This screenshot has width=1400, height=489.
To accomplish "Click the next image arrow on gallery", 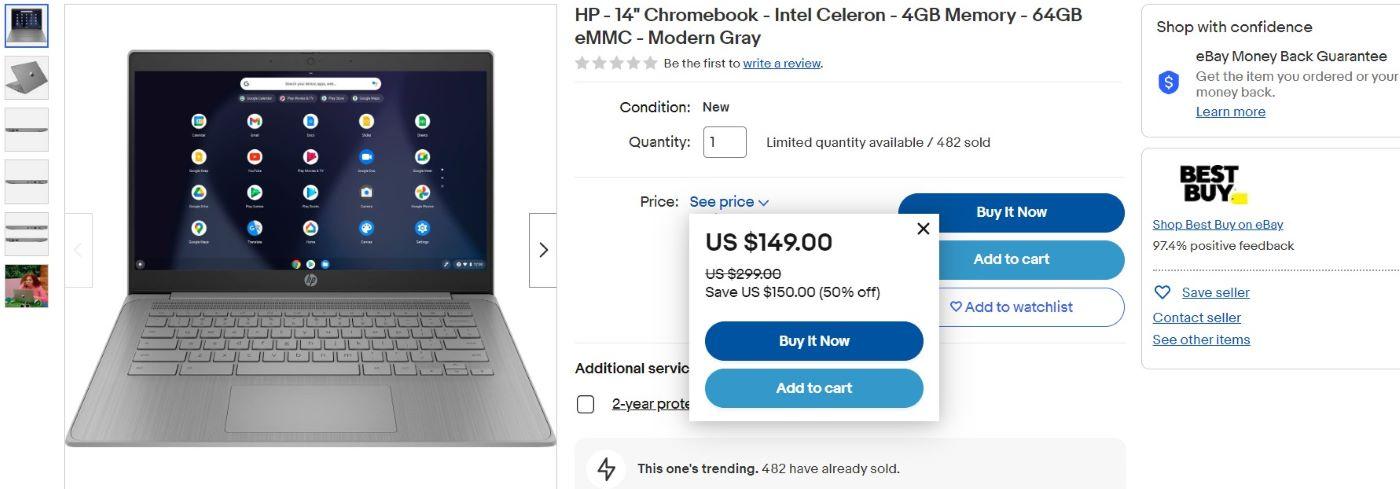I will click(543, 250).
